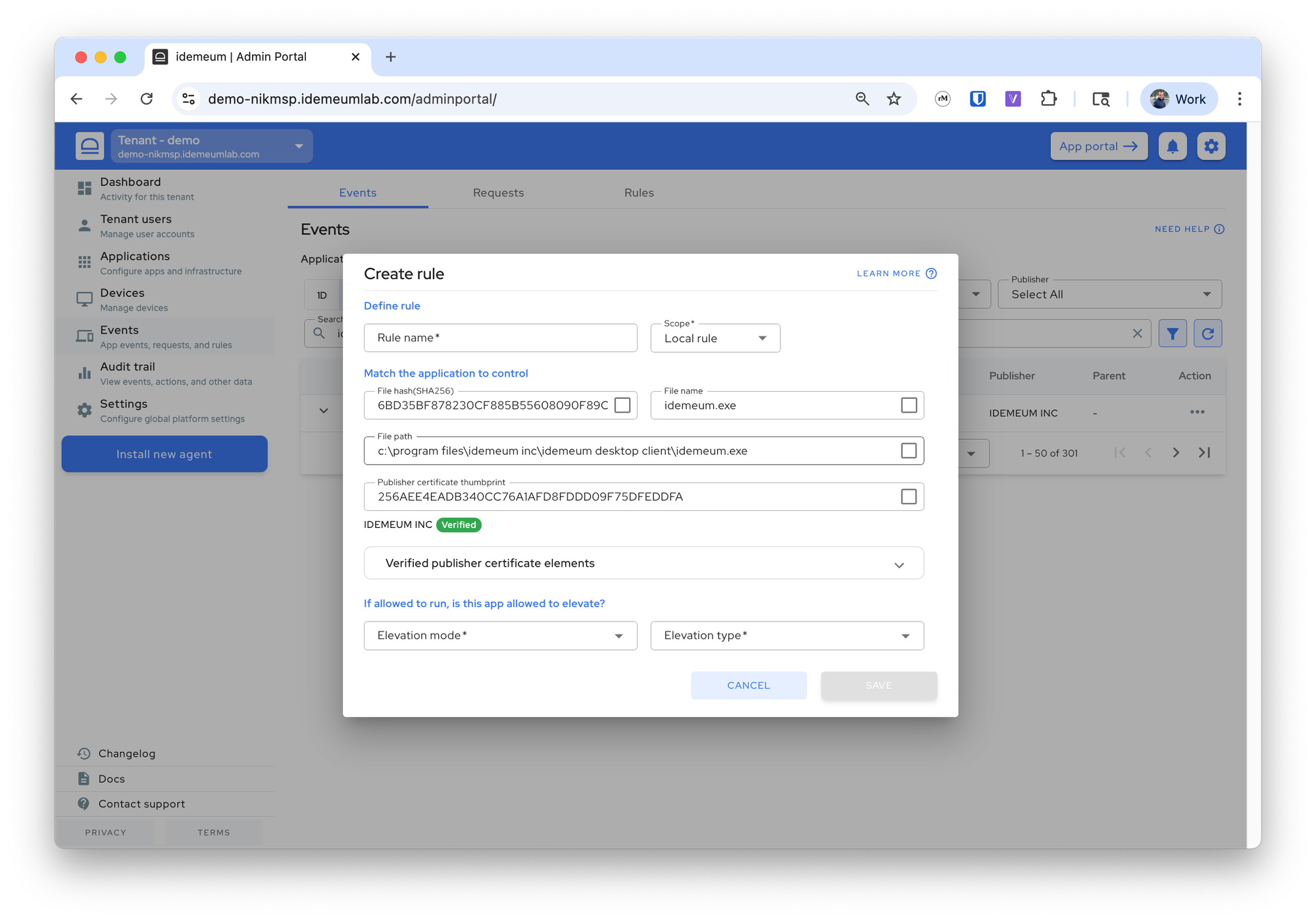Click the filter funnel icon button

point(1173,334)
